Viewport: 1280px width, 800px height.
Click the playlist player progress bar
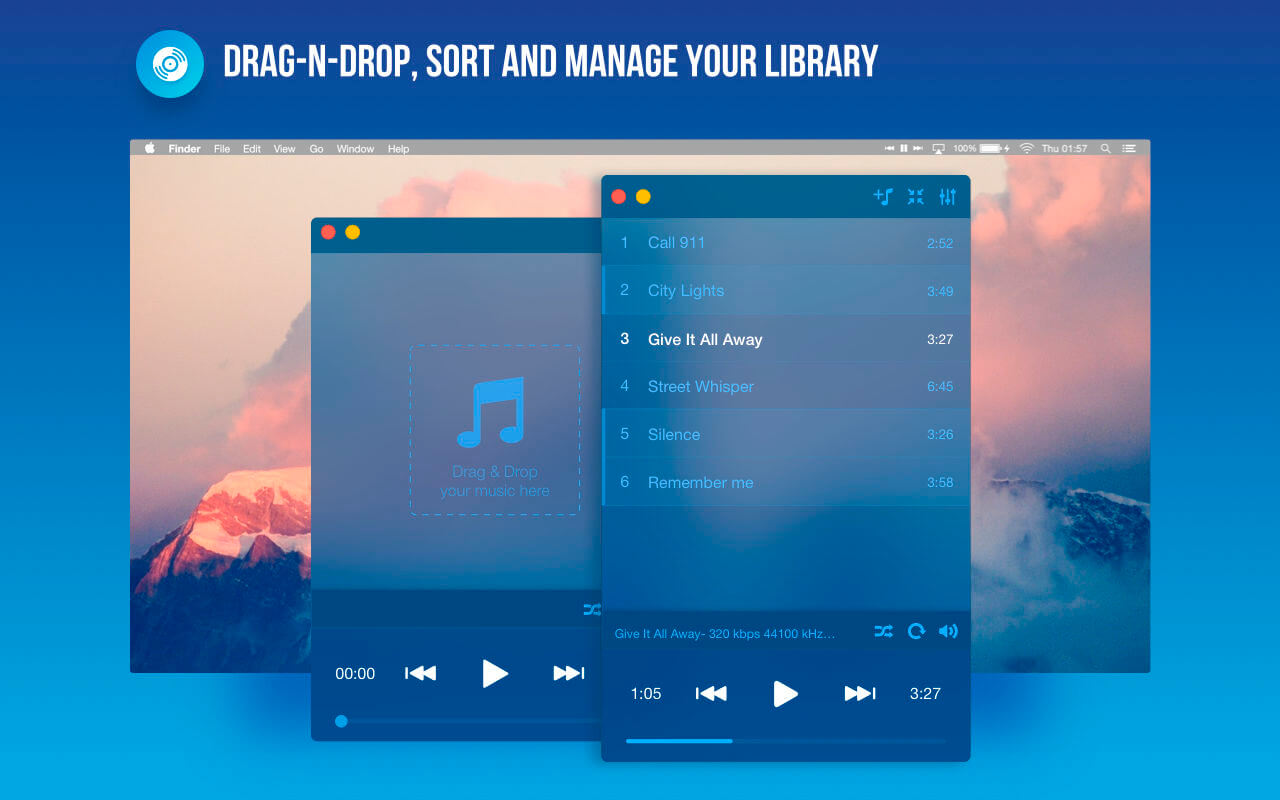(x=786, y=741)
